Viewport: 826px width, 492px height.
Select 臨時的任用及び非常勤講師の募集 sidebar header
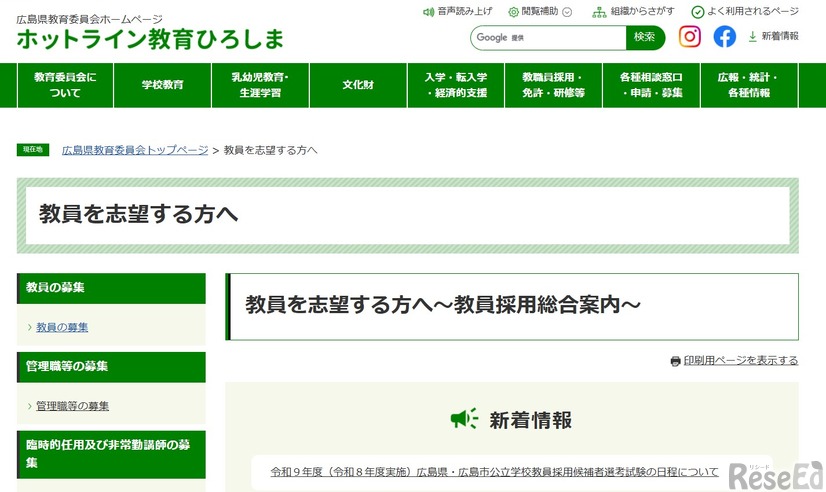point(111,454)
